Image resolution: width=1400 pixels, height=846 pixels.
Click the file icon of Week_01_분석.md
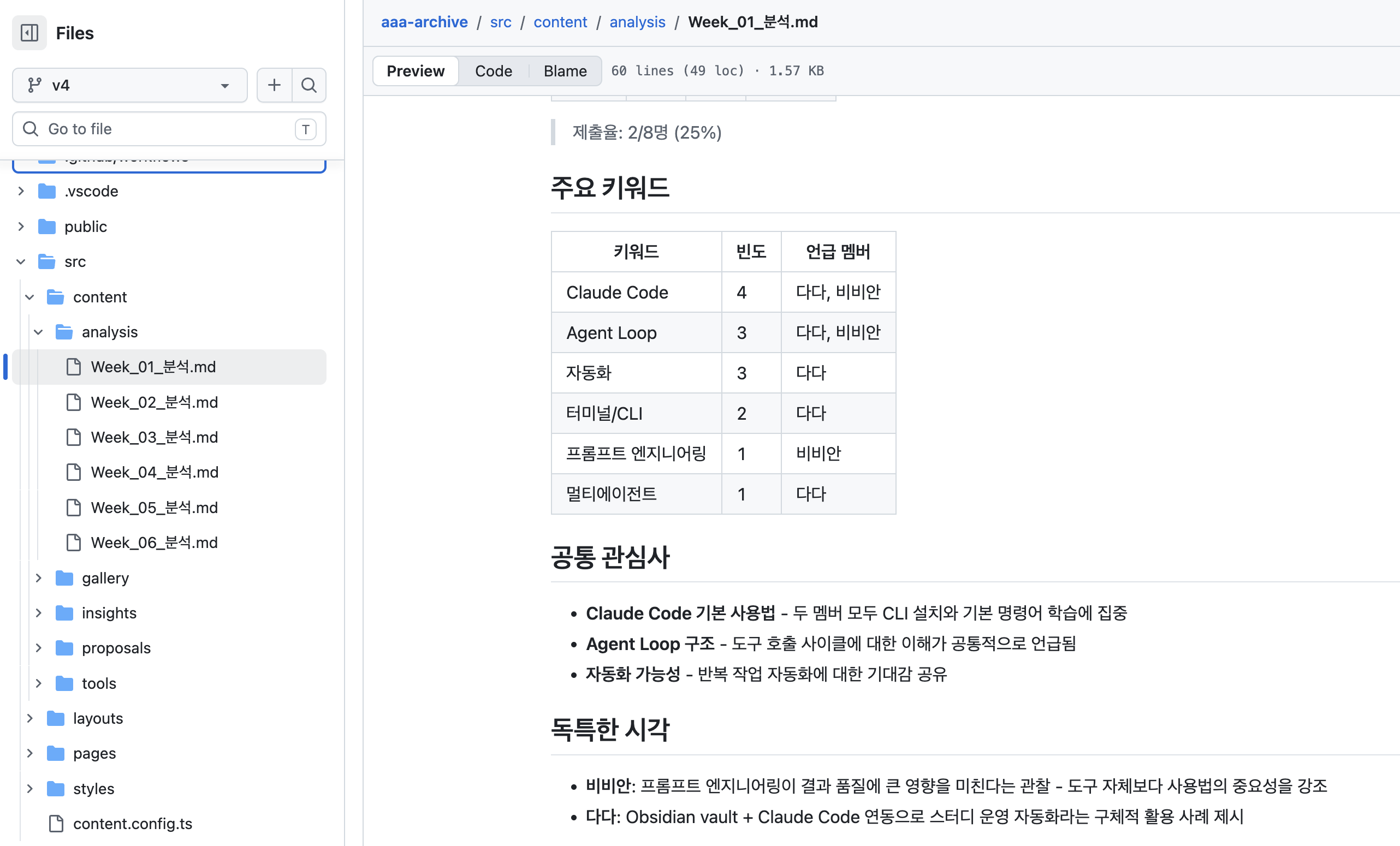click(73, 367)
